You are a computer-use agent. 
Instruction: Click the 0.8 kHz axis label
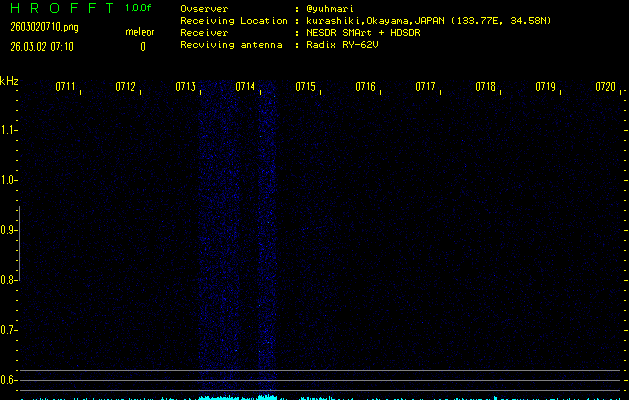[7, 280]
